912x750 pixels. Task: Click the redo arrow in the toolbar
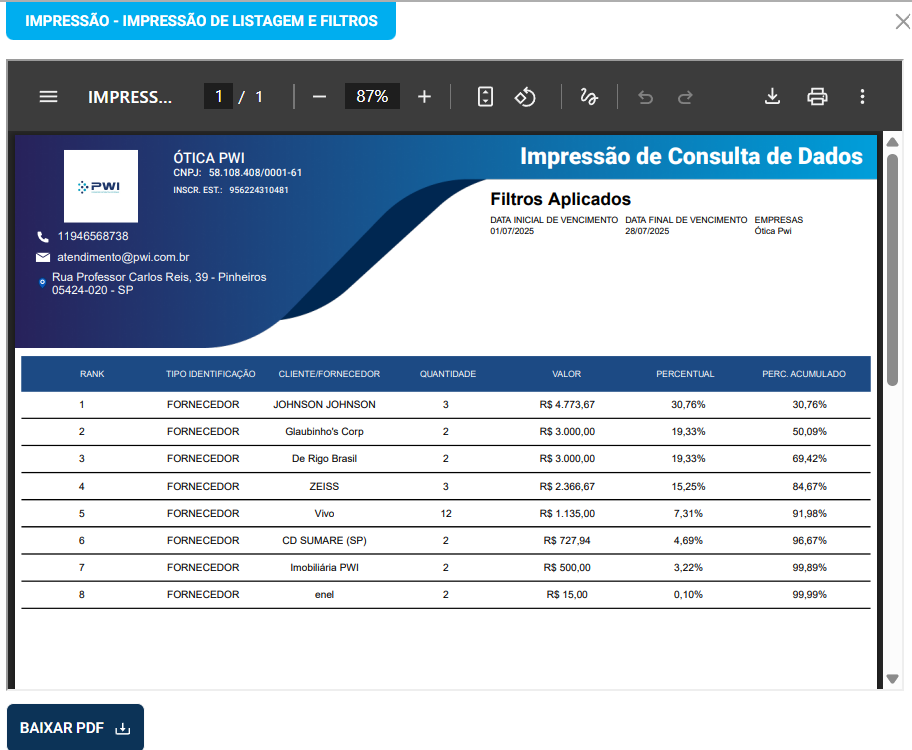pyautogui.click(x=685, y=97)
